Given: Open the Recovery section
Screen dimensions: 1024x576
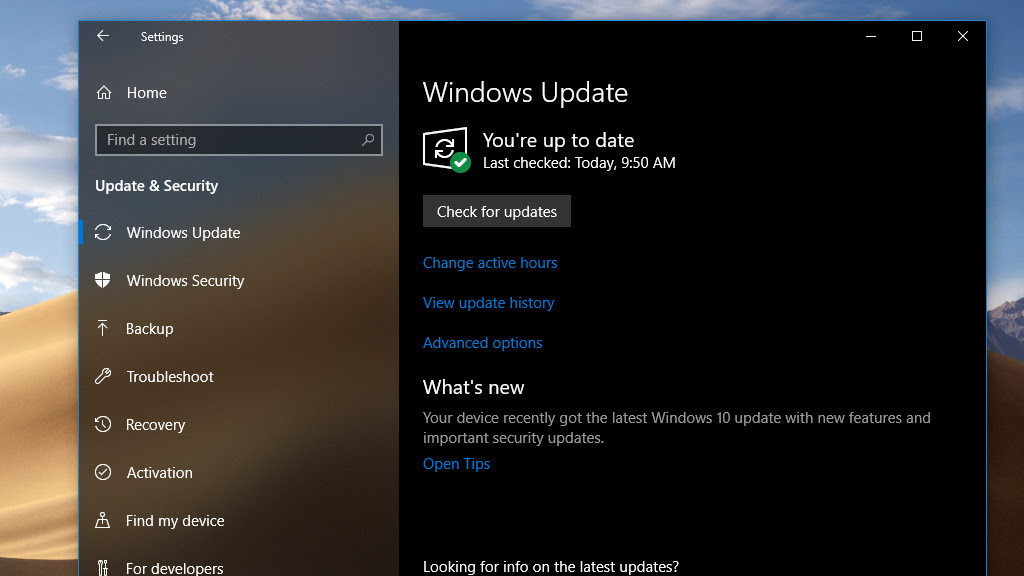Looking at the screenshot, I should pyautogui.click(x=155, y=424).
